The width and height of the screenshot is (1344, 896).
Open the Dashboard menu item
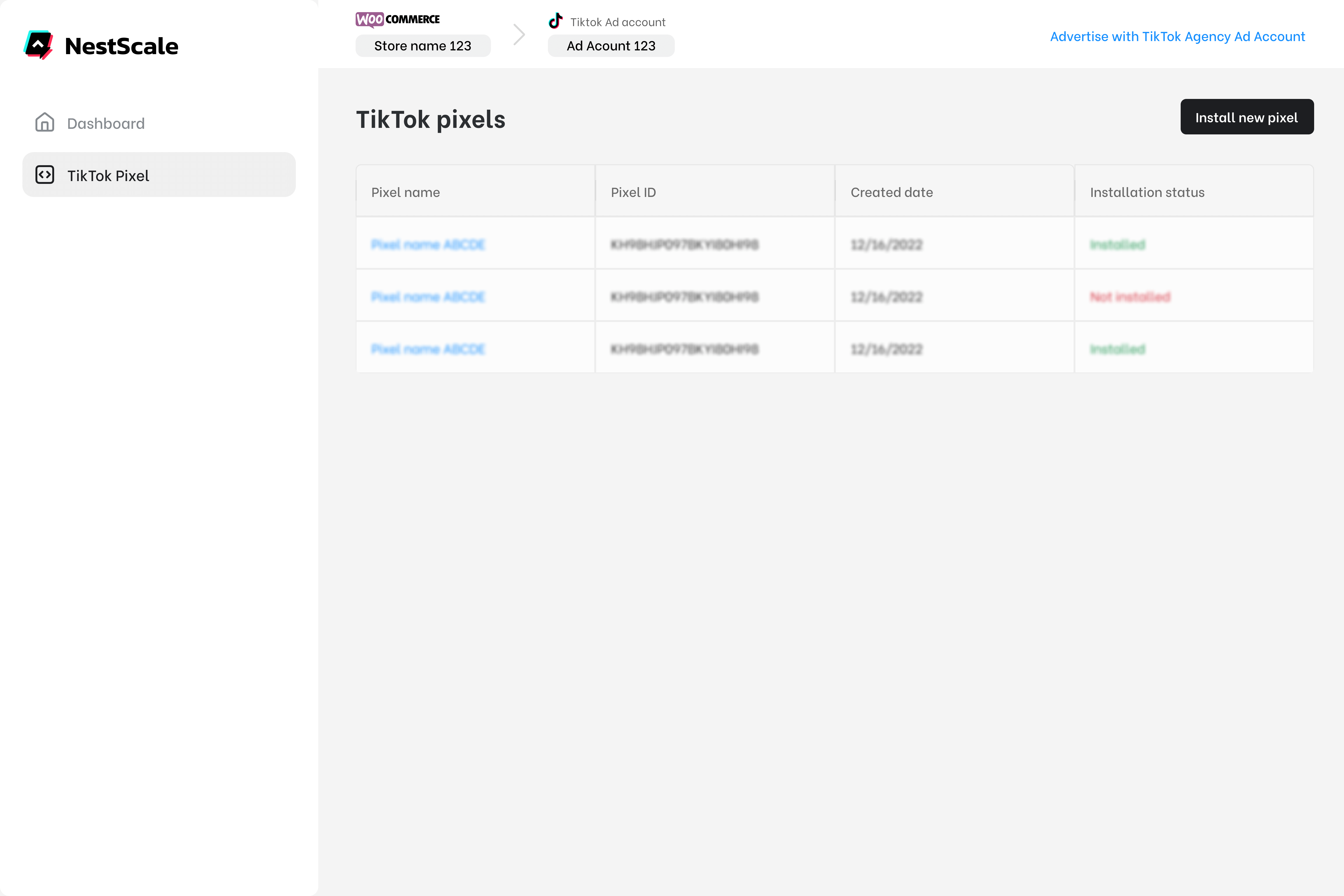click(x=159, y=123)
